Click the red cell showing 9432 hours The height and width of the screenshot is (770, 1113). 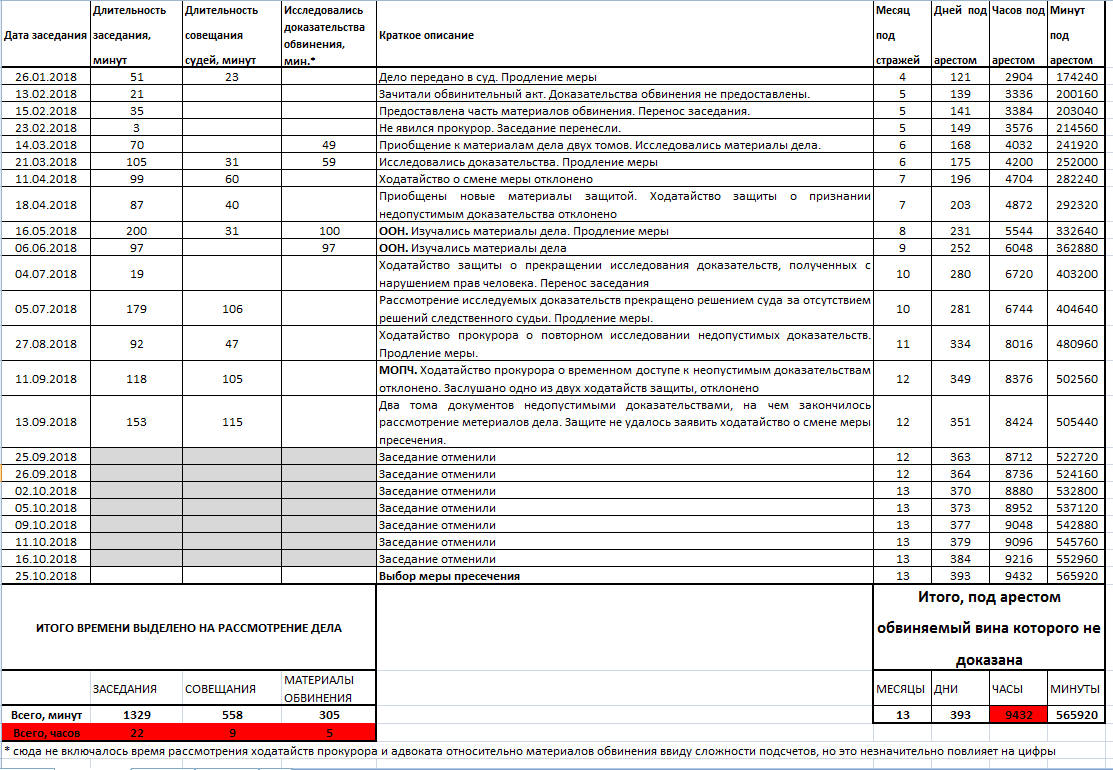click(x=1018, y=715)
